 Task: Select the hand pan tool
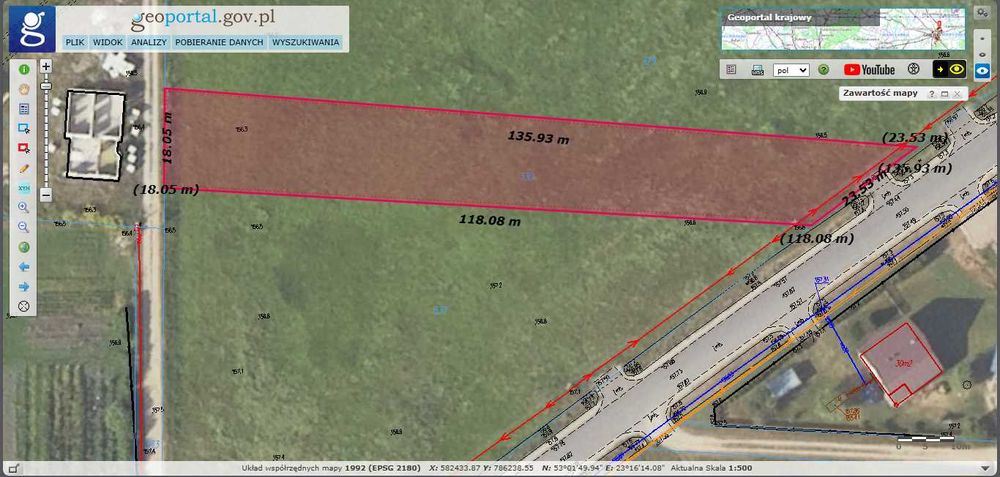click(x=24, y=89)
